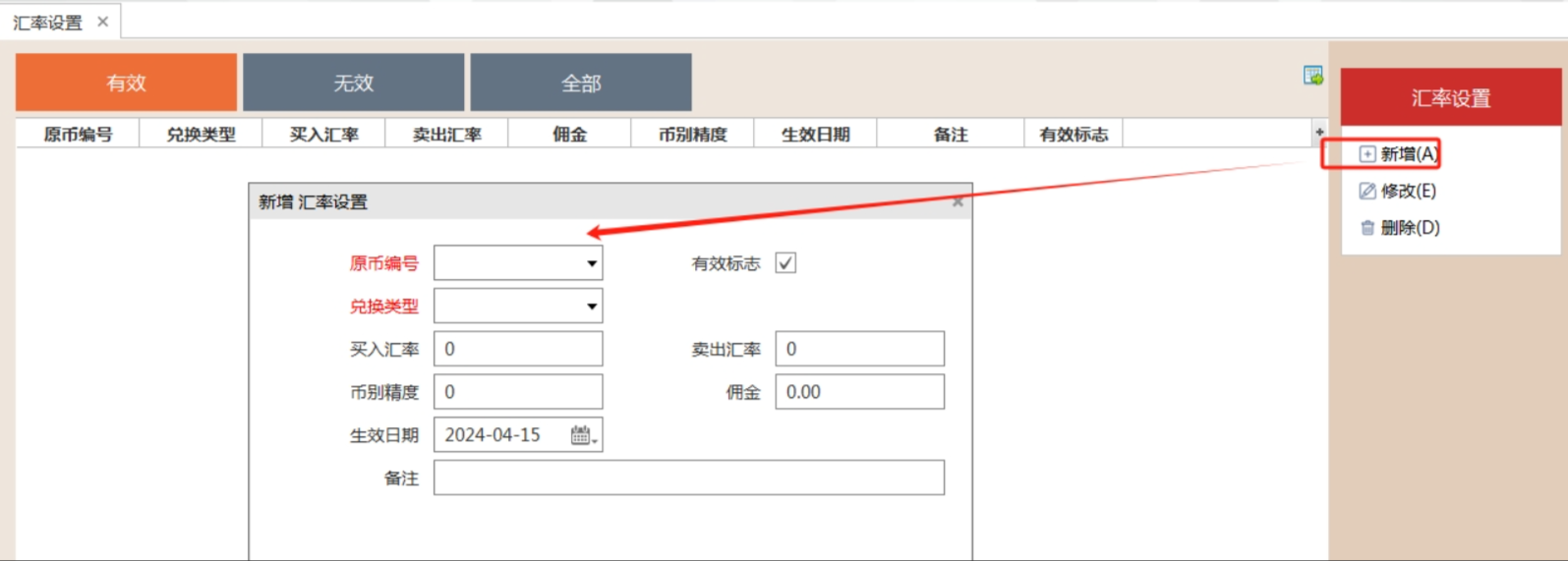Click the 修改(E) edit pencil icon
This screenshot has height=561, width=1568.
pos(1366,191)
